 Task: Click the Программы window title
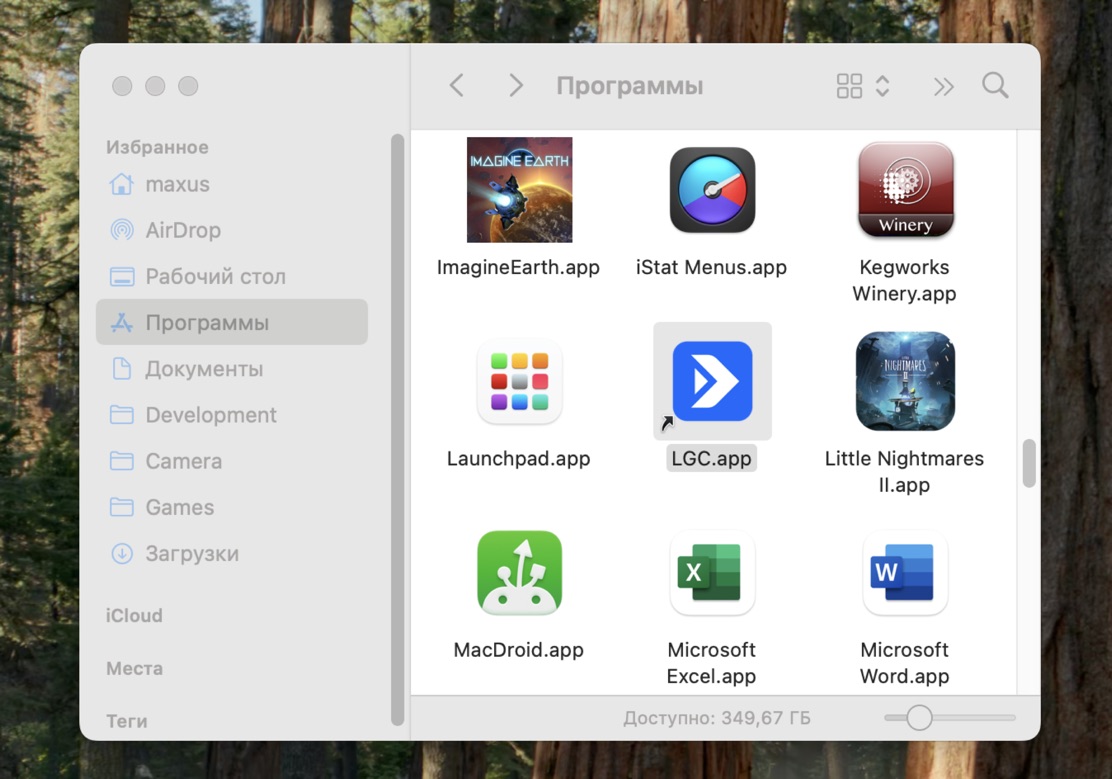pos(630,86)
